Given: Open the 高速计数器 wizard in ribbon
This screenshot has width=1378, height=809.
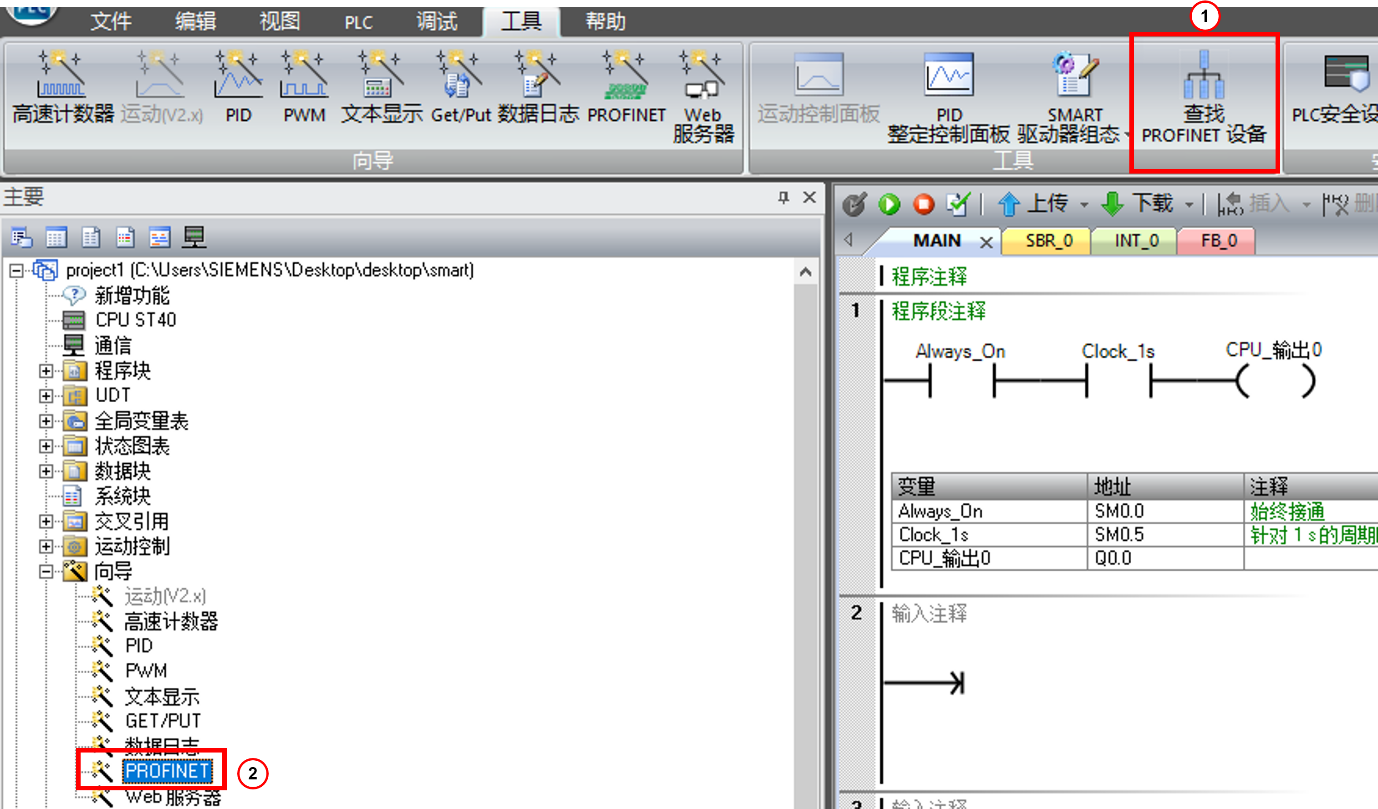Looking at the screenshot, I should pos(63,88).
